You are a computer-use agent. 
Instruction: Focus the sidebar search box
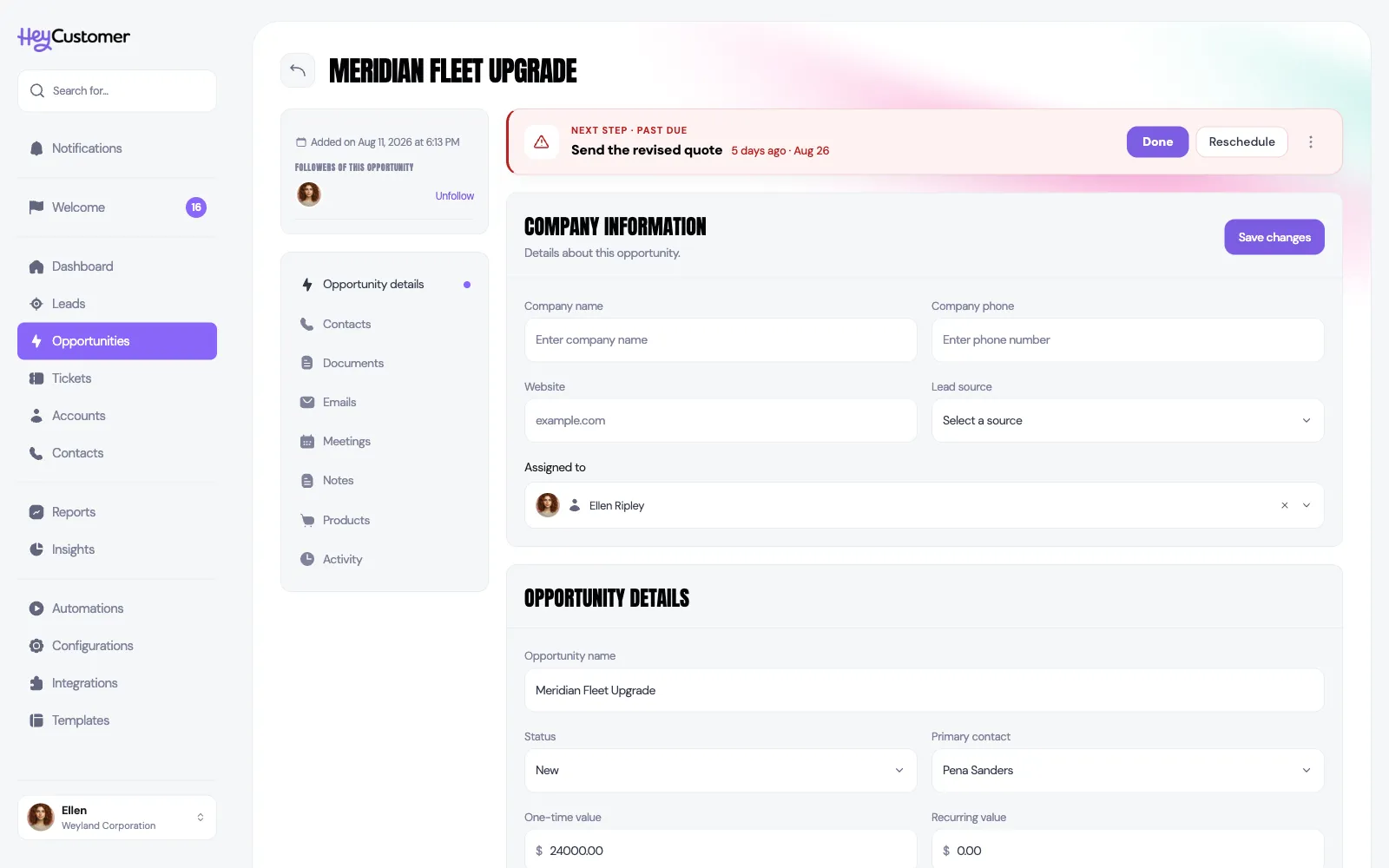coord(117,91)
